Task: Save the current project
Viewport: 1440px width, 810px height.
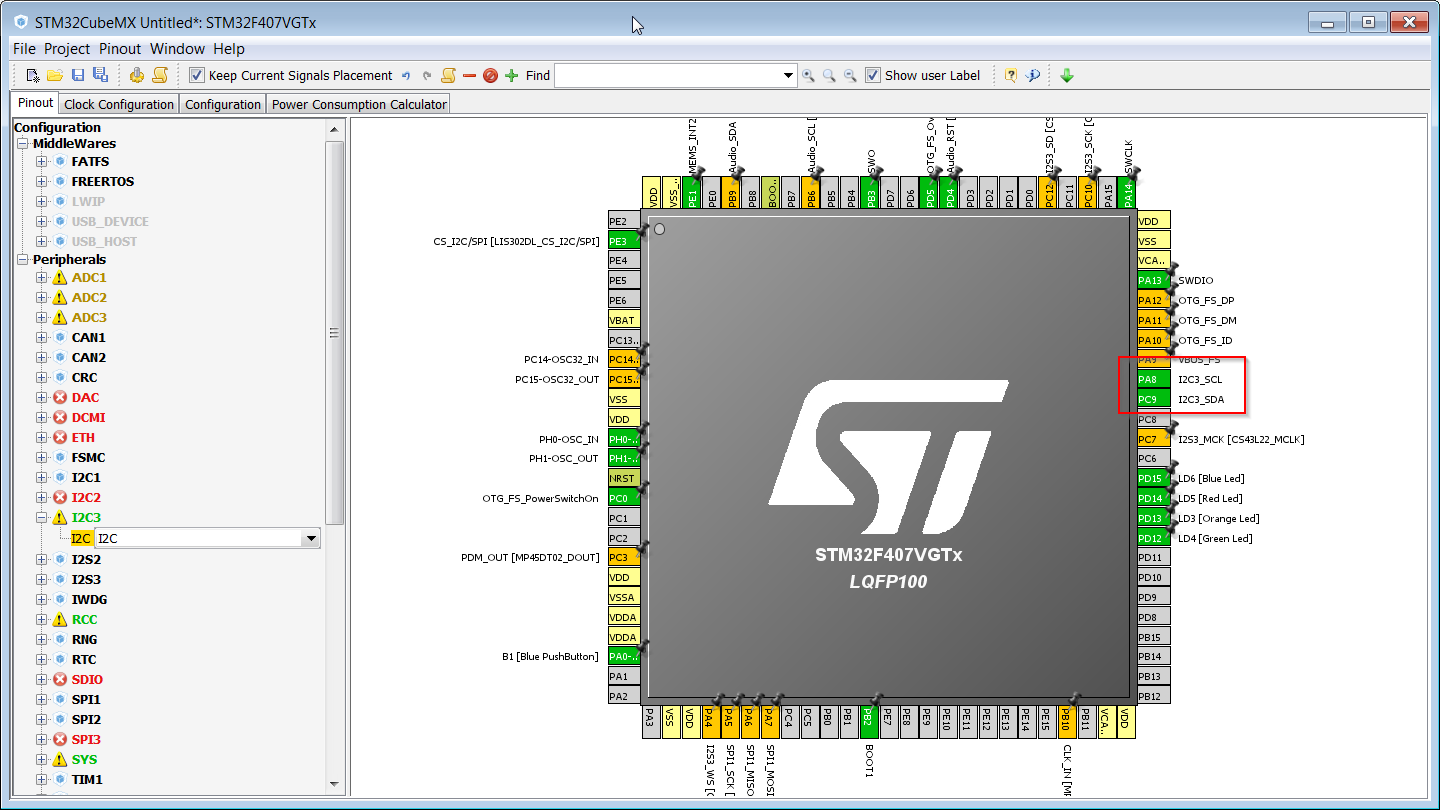Action: [x=78, y=75]
